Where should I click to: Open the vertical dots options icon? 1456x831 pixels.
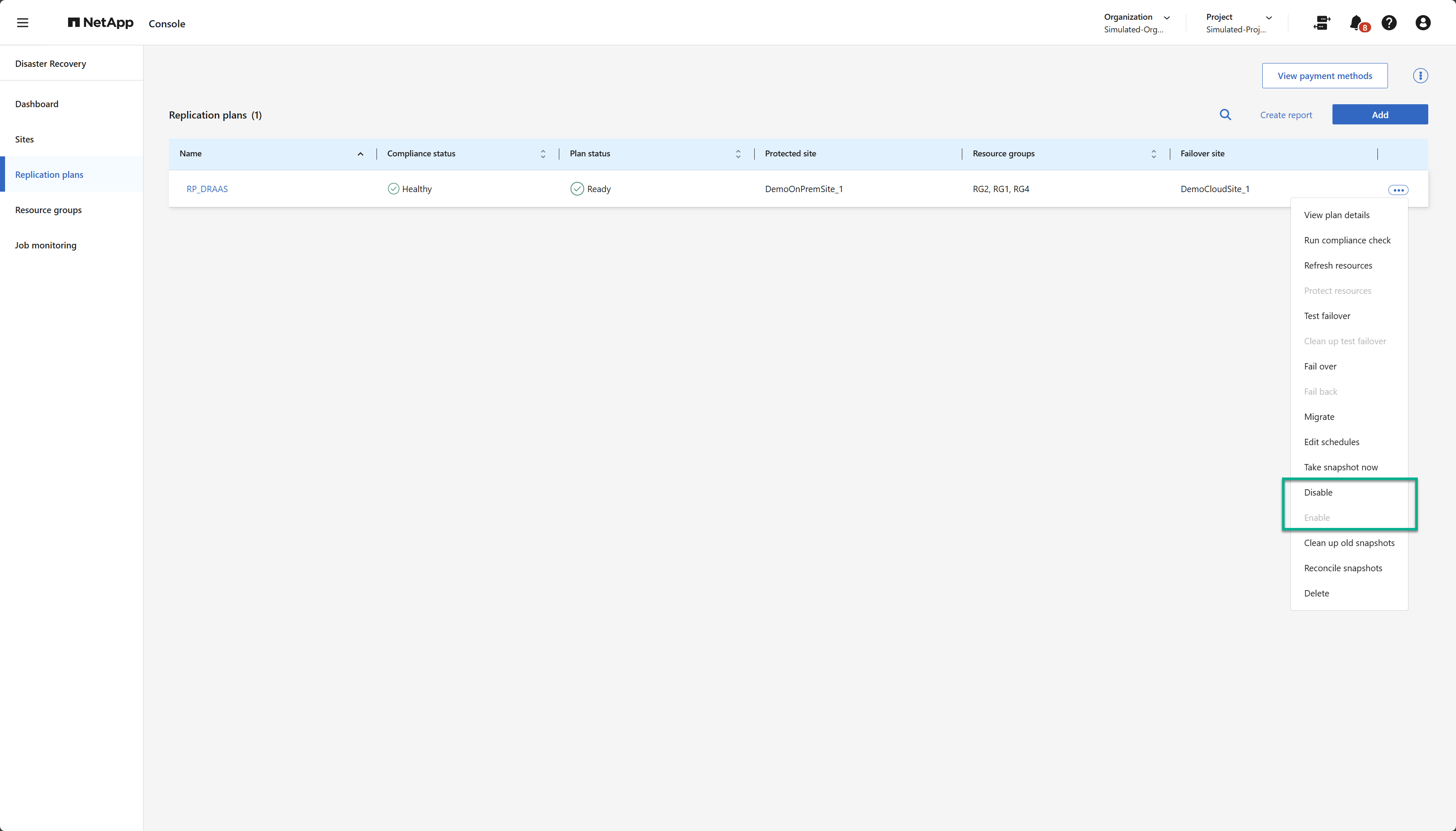click(x=1420, y=76)
